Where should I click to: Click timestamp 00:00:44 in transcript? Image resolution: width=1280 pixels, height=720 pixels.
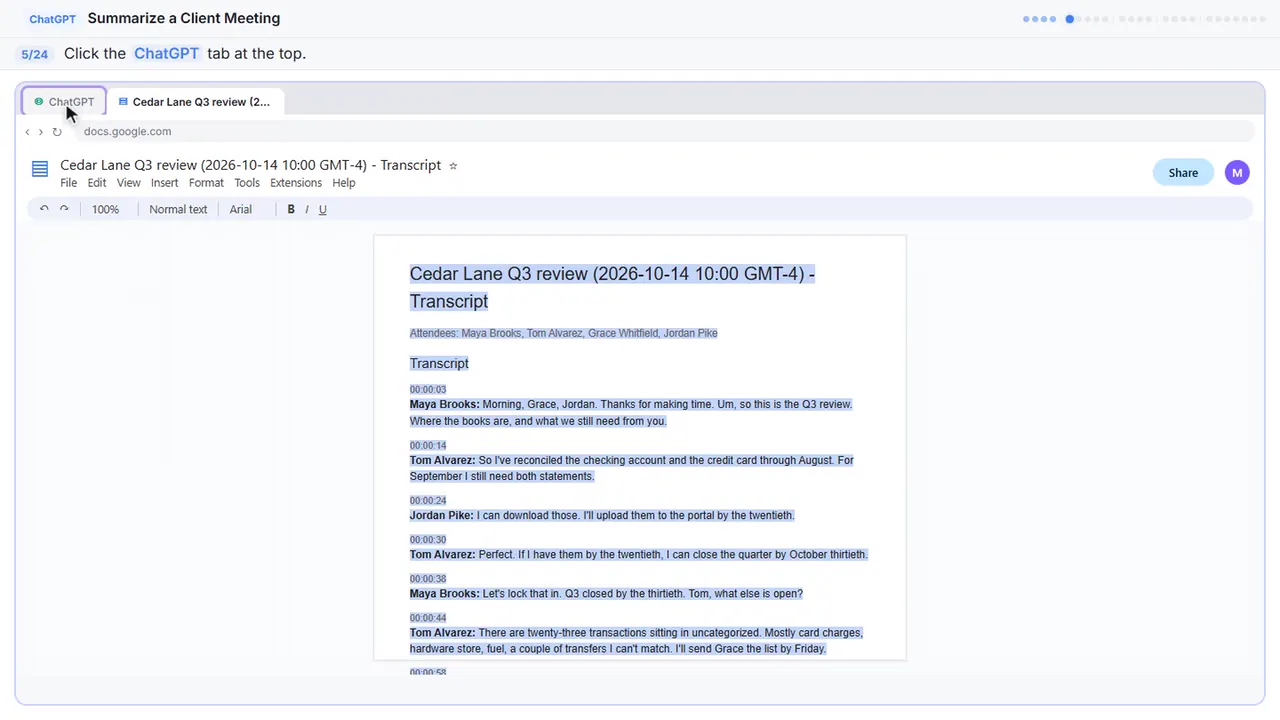pyautogui.click(x=428, y=618)
